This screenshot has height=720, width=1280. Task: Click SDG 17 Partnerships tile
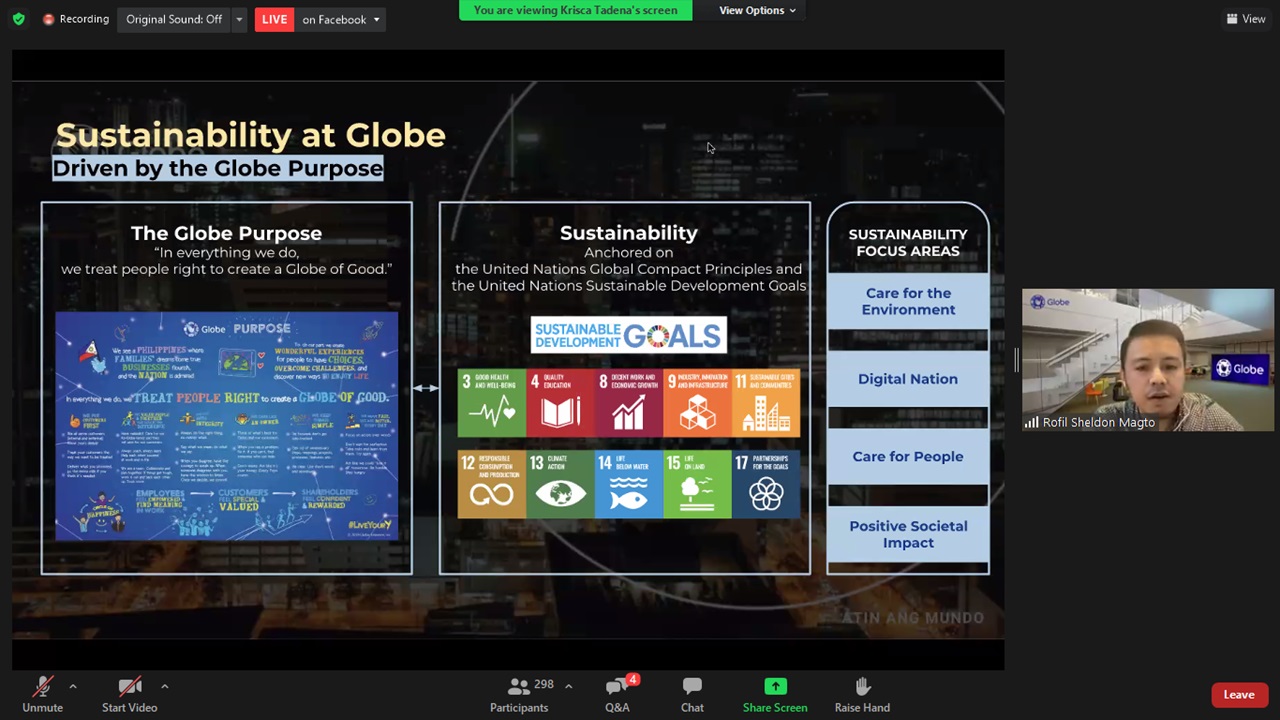(767, 485)
